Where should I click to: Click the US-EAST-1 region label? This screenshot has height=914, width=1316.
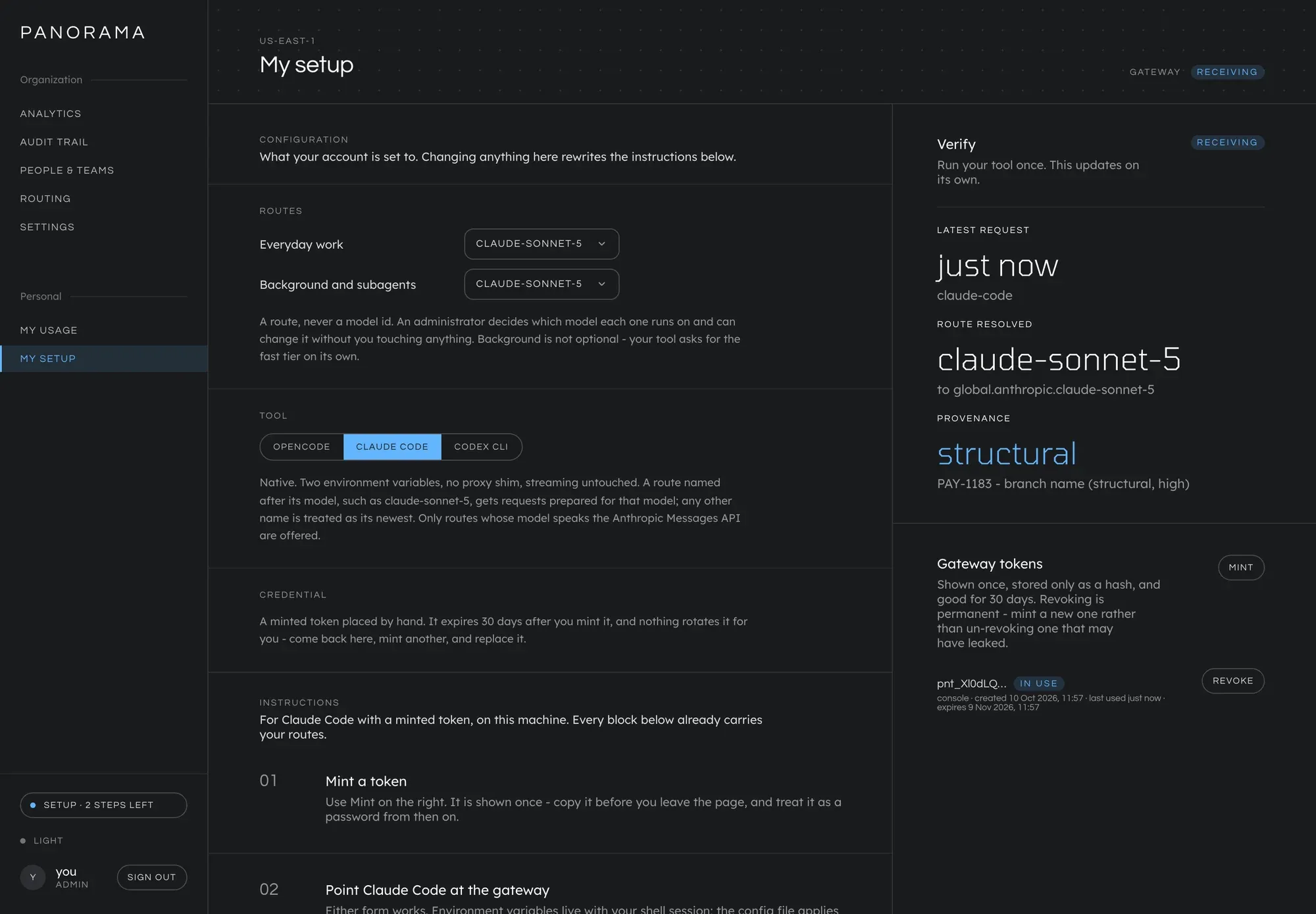[287, 41]
